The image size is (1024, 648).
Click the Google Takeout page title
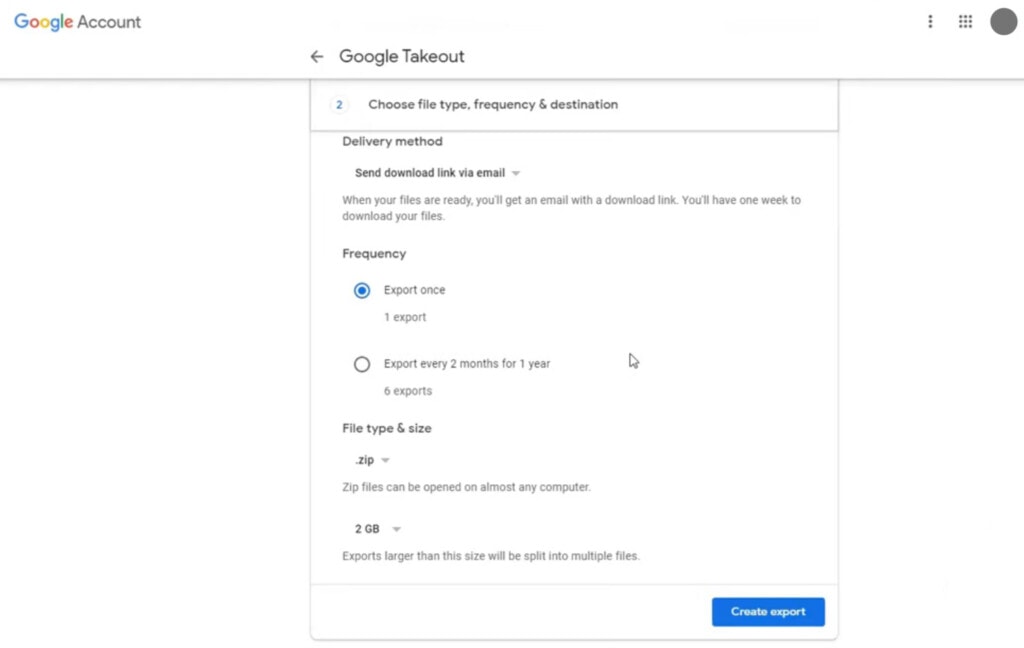click(x=402, y=57)
